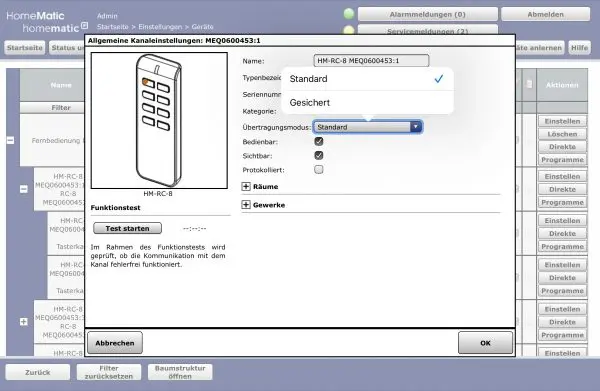Click the Name input field
600x391 pixels.
click(x=371, y=60)
